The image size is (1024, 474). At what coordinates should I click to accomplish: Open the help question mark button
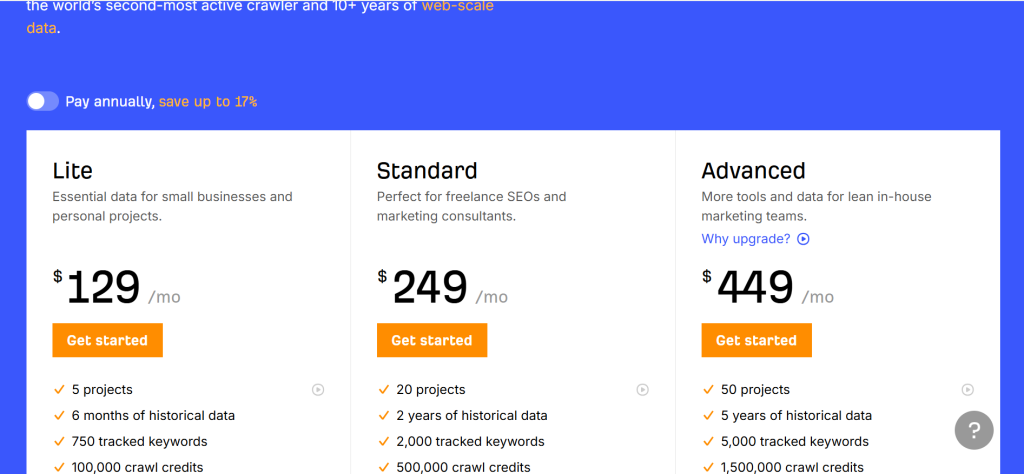[x=974, y=430]
